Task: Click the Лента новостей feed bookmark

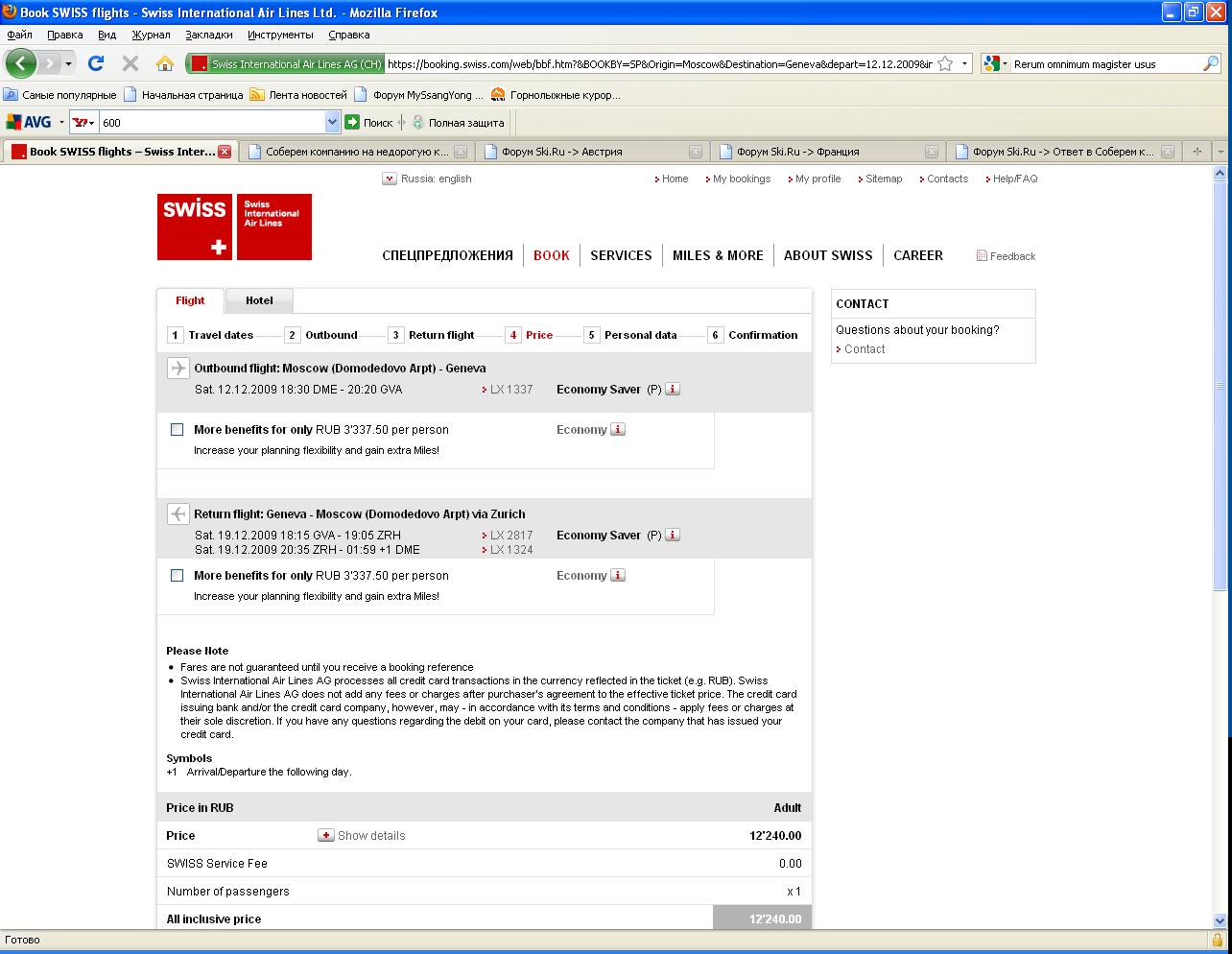Action: (x=297, y=95)
